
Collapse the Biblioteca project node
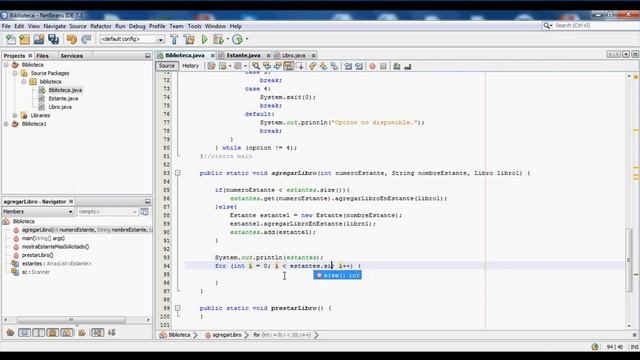tap(6, 65)
